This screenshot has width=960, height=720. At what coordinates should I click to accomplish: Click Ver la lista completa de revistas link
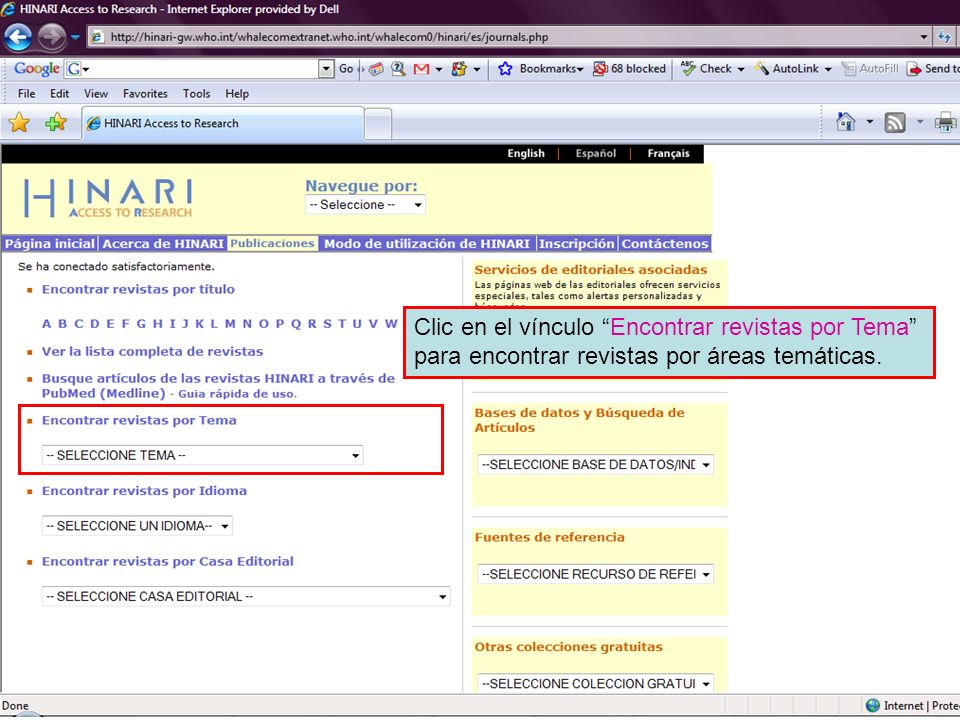pyautogui.click(x=152, y=351)
